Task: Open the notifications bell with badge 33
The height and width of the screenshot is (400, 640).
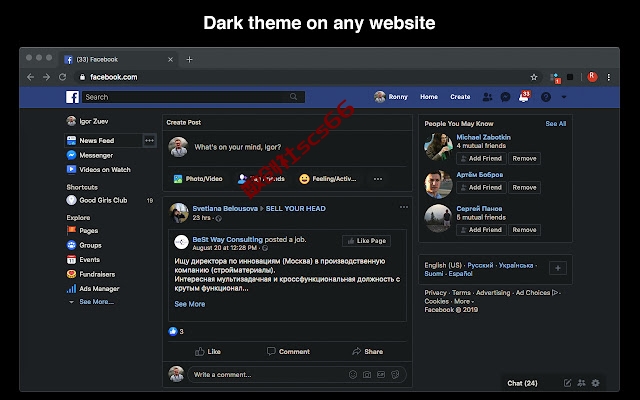Action: click(524, 97)
